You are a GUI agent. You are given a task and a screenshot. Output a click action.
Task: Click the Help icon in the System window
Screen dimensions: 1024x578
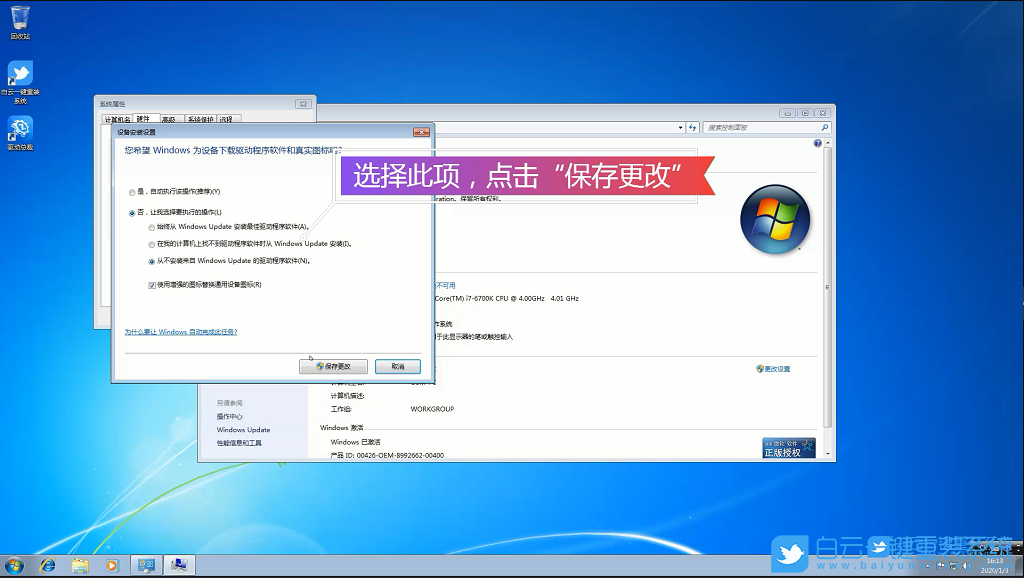818,143
